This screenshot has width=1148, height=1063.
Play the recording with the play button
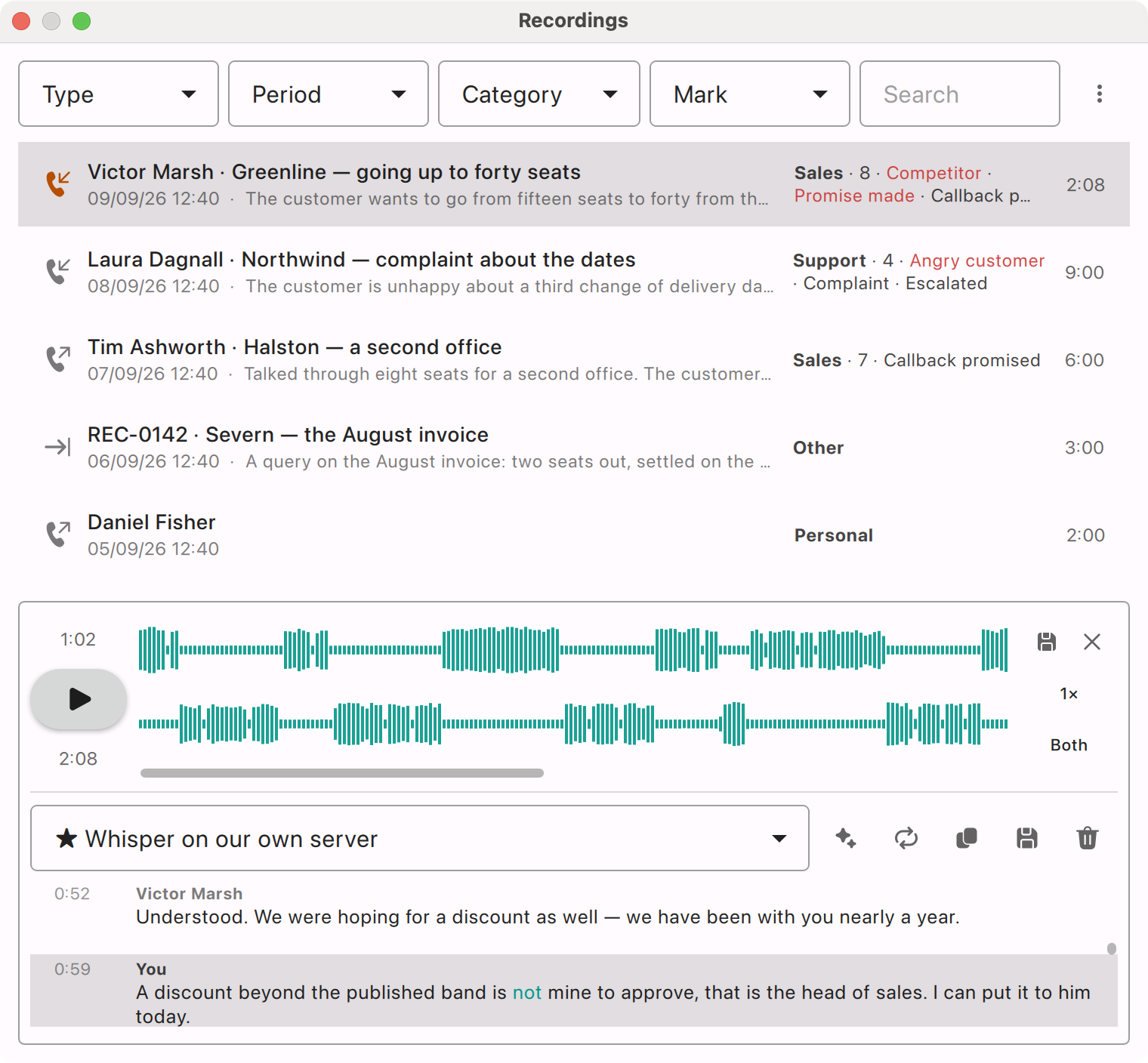point(79,699)
